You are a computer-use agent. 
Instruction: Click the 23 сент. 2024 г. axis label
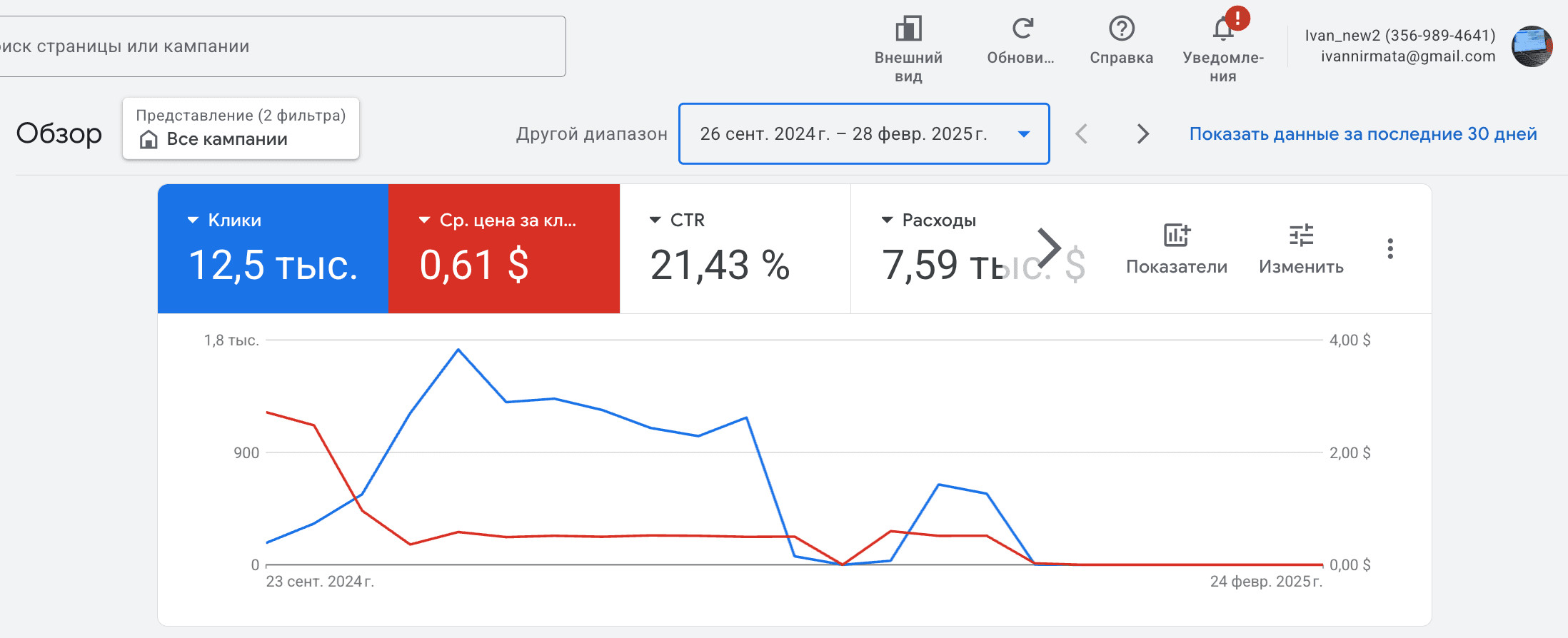pyautogui.click(x=320, y=582)
